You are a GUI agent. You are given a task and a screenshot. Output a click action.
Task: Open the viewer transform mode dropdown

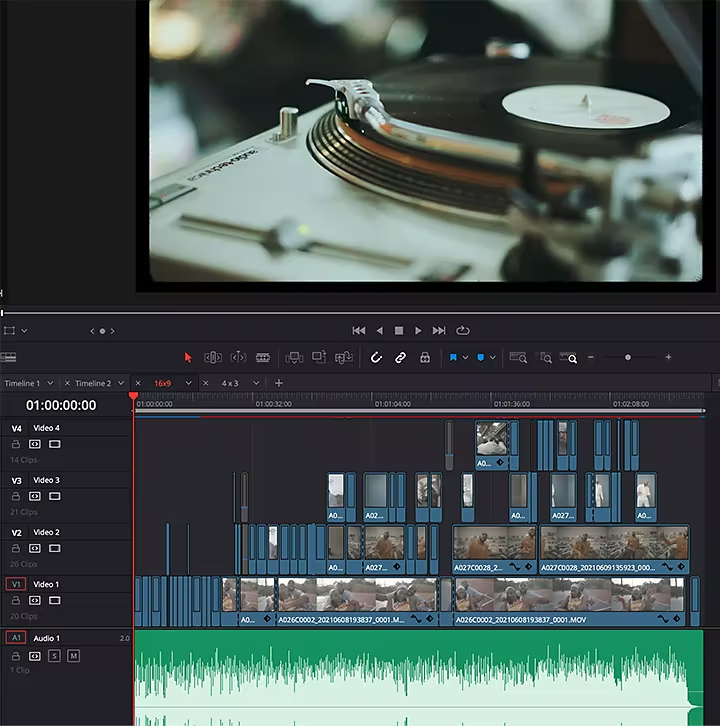[24, 330]
